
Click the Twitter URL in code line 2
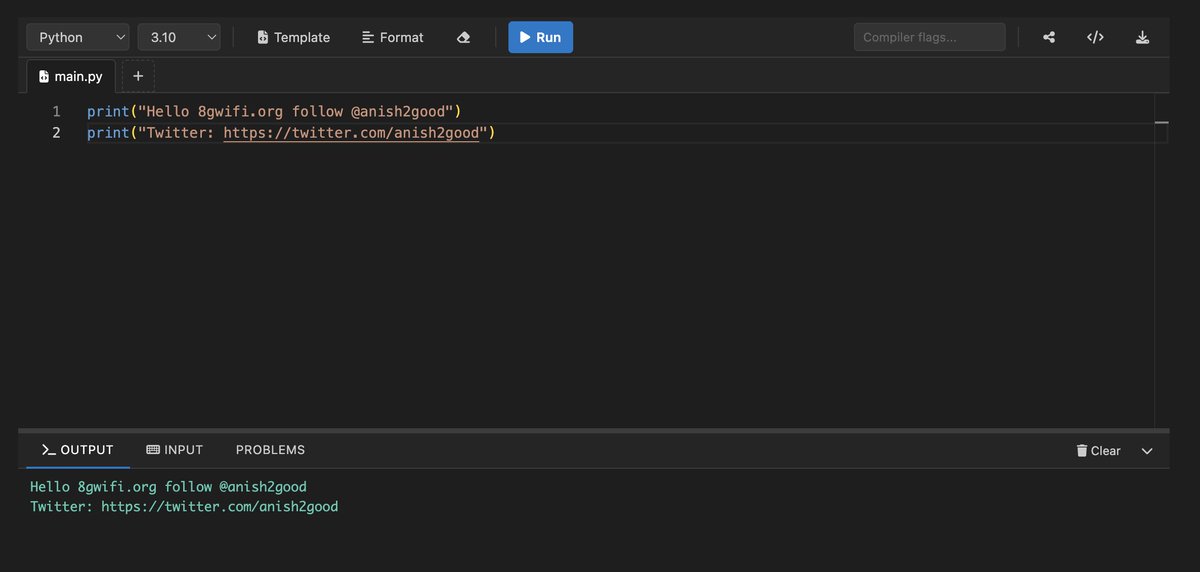click(x=352, y=133)
